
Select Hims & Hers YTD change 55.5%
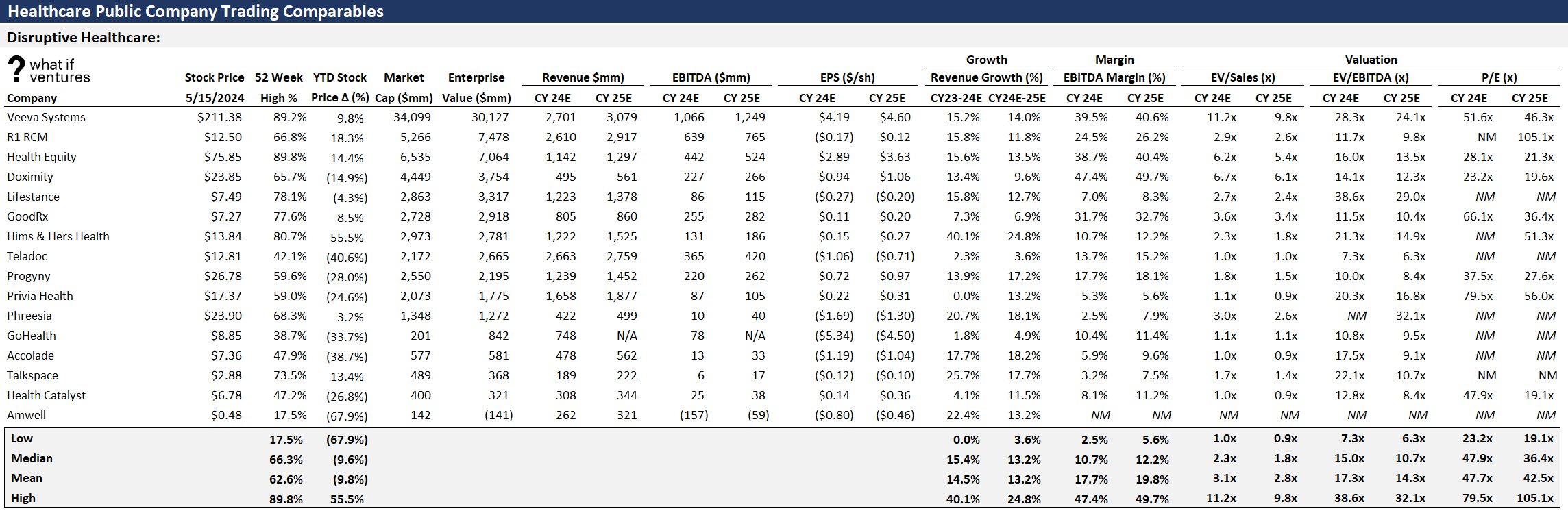347,238
